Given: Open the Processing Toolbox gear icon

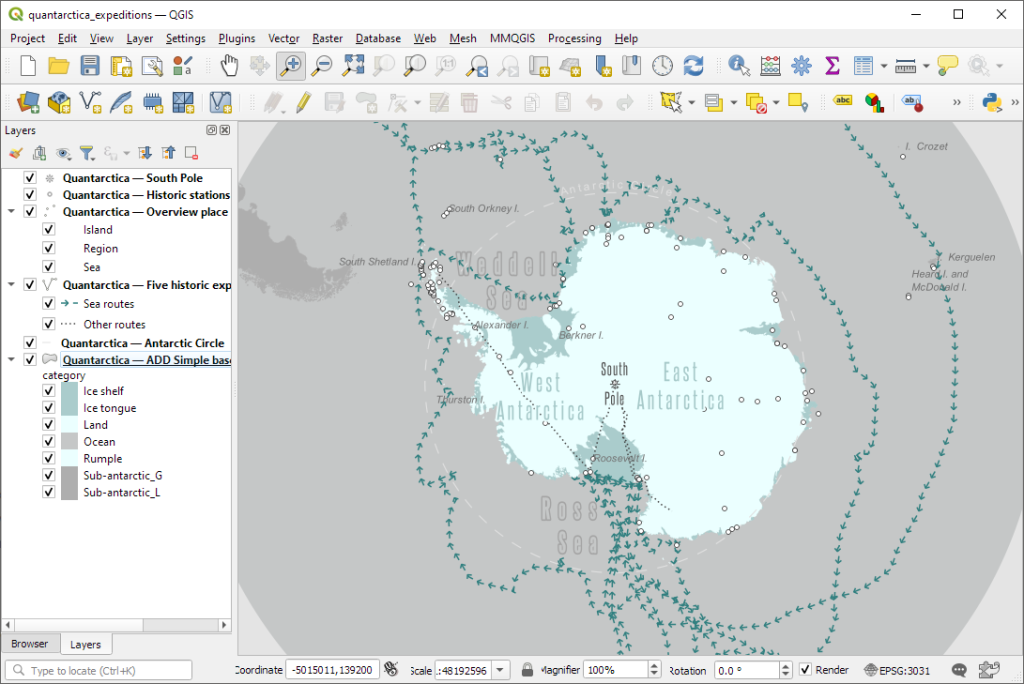Looking at the screenshot, I should [801, 66].
